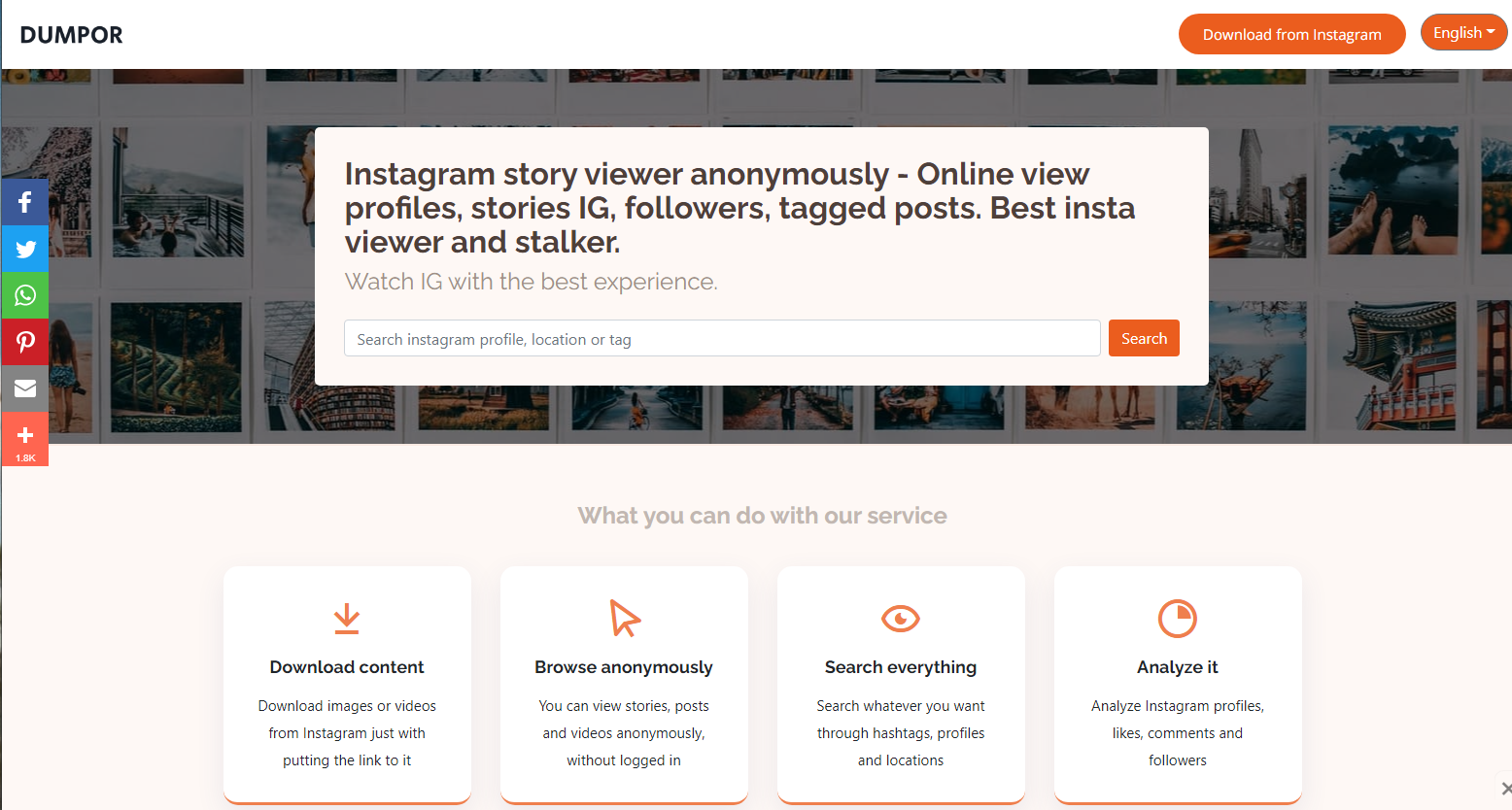Share page on Facebook

[x=25, y=202]
